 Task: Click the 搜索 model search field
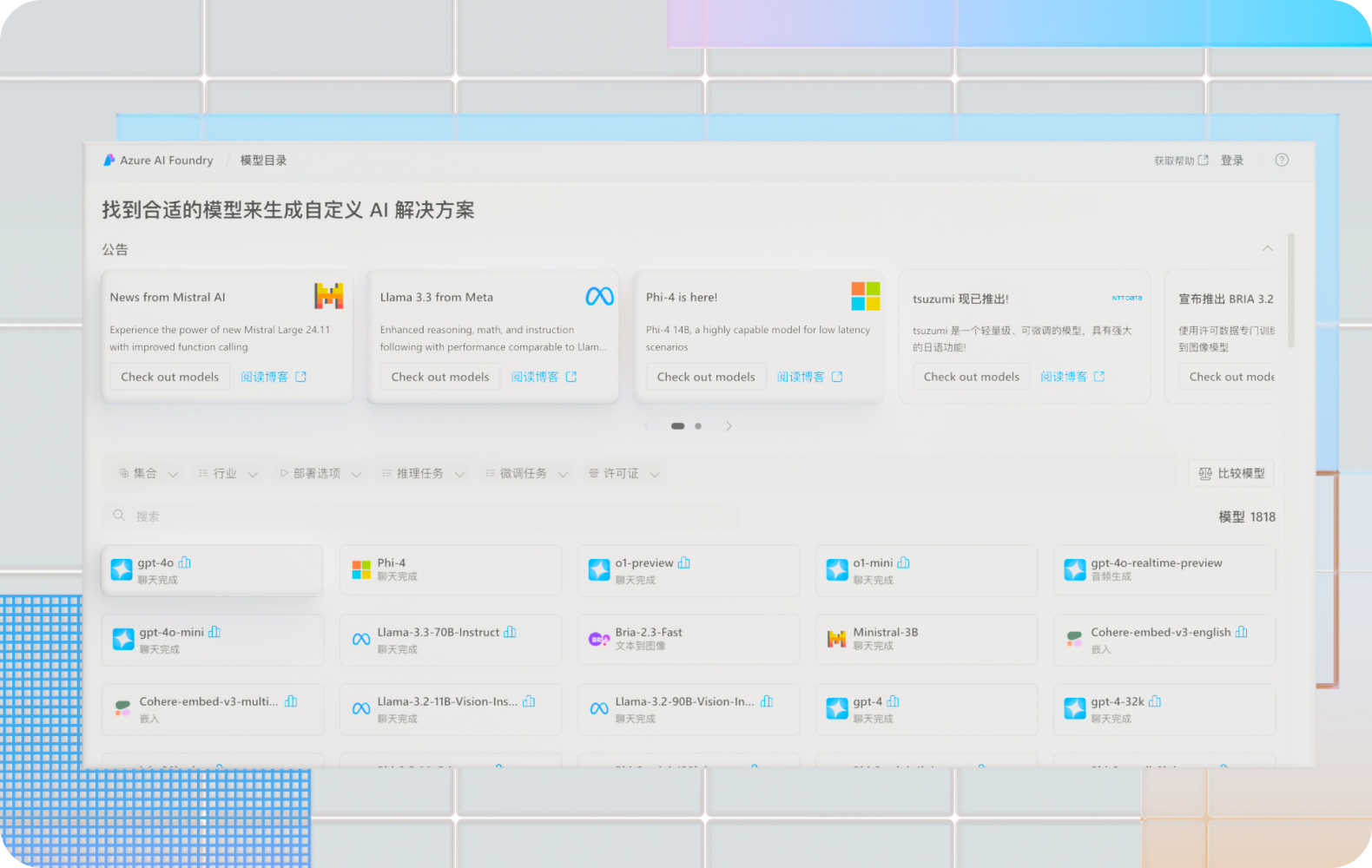pyautogui.click(x=421, y=516)
